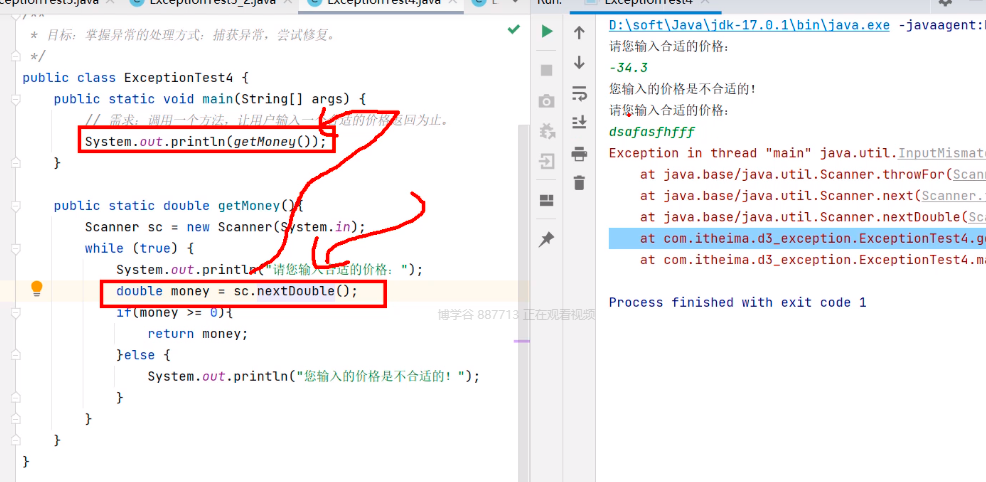
Task: Open Scanner link on throwFor stack line
Action: coord(969,174)
